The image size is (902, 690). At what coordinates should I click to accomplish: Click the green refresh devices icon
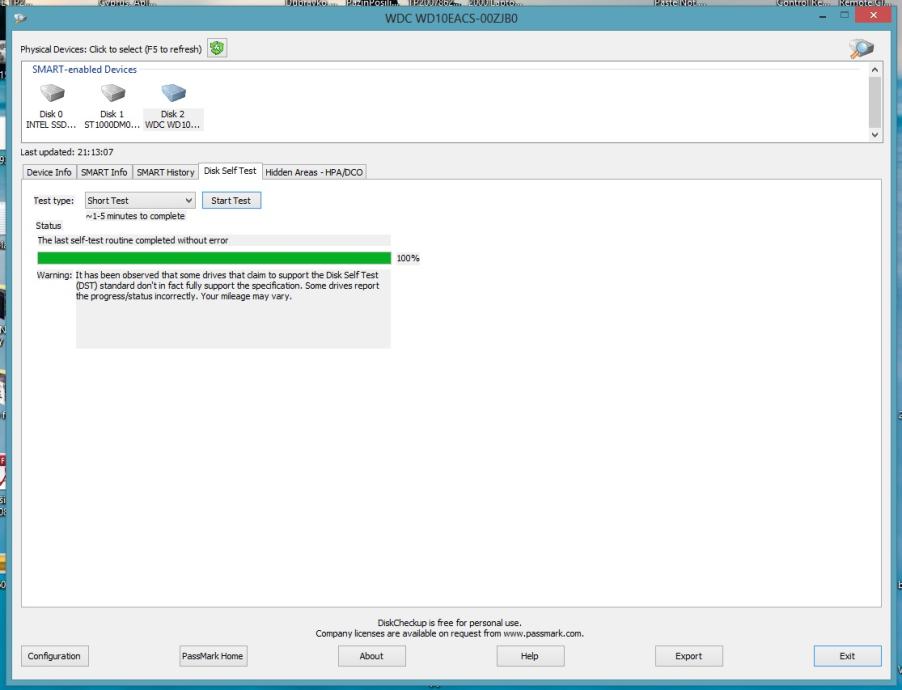pyautogui.click(x=217, y=48)
